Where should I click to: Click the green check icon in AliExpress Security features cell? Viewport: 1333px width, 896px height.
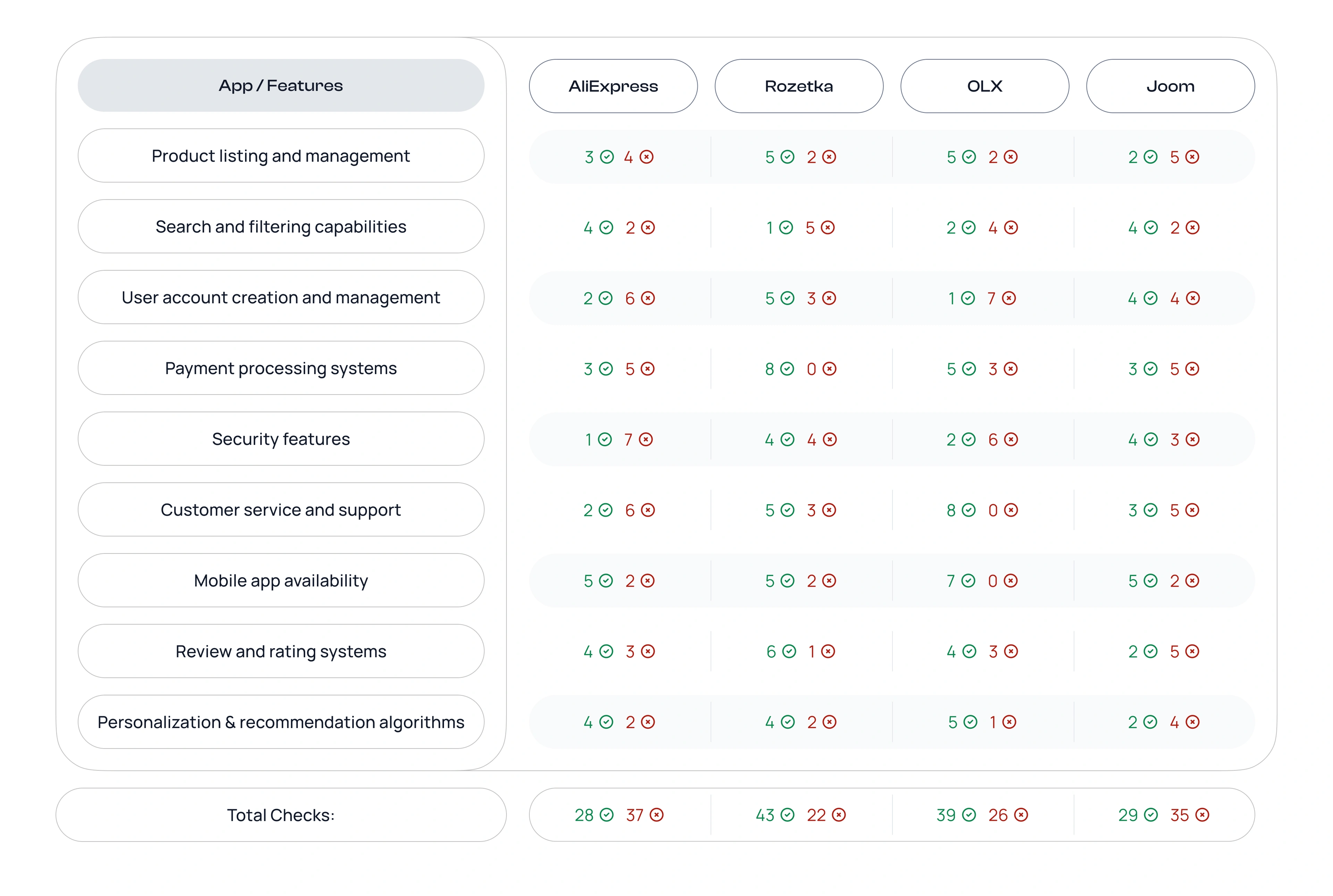(604, 439)
